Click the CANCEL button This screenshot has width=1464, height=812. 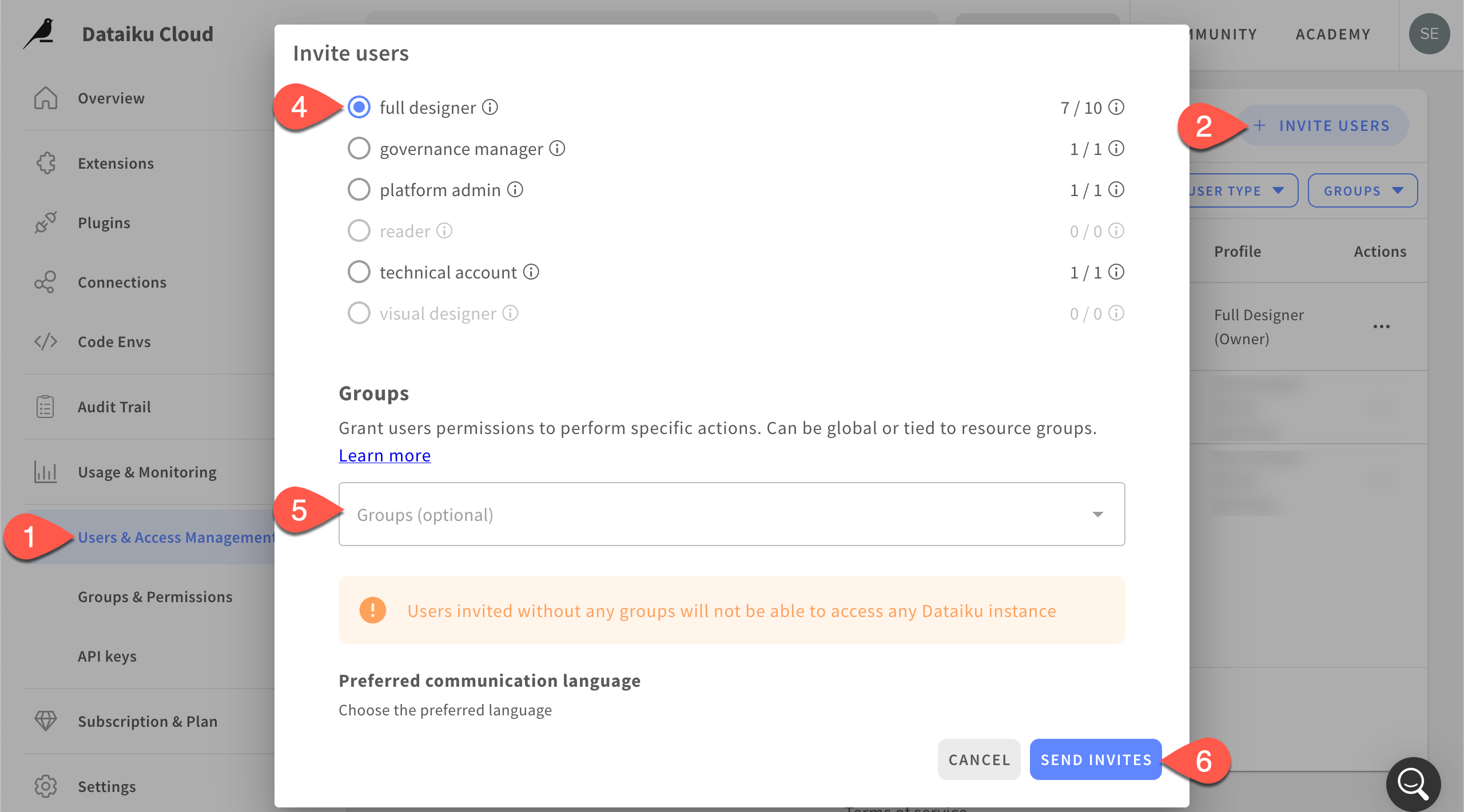[979, 759]
